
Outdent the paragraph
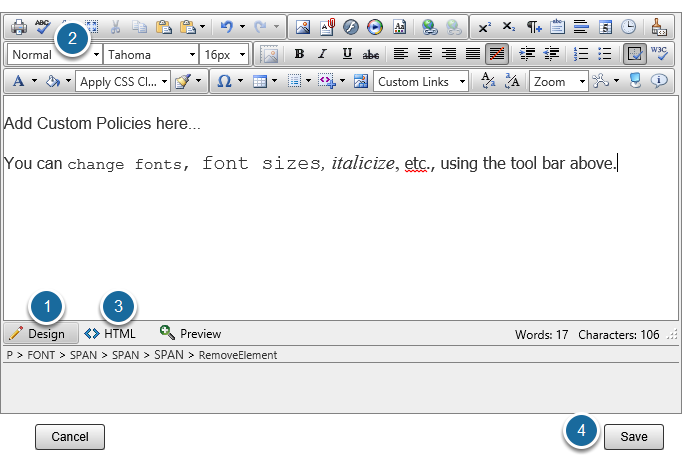pyautogui.click(x=551, y=54)
